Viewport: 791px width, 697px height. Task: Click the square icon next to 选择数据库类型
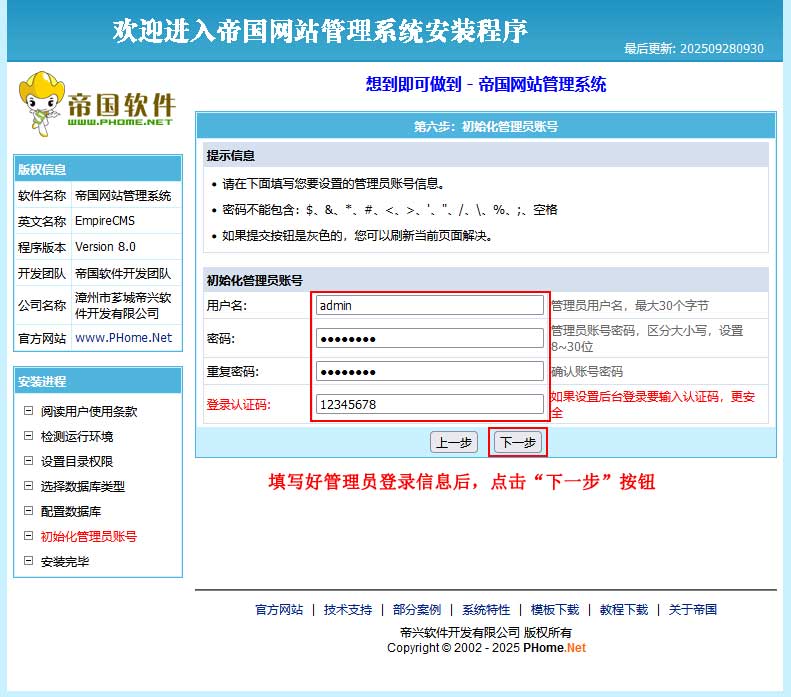tap(28, 486)
